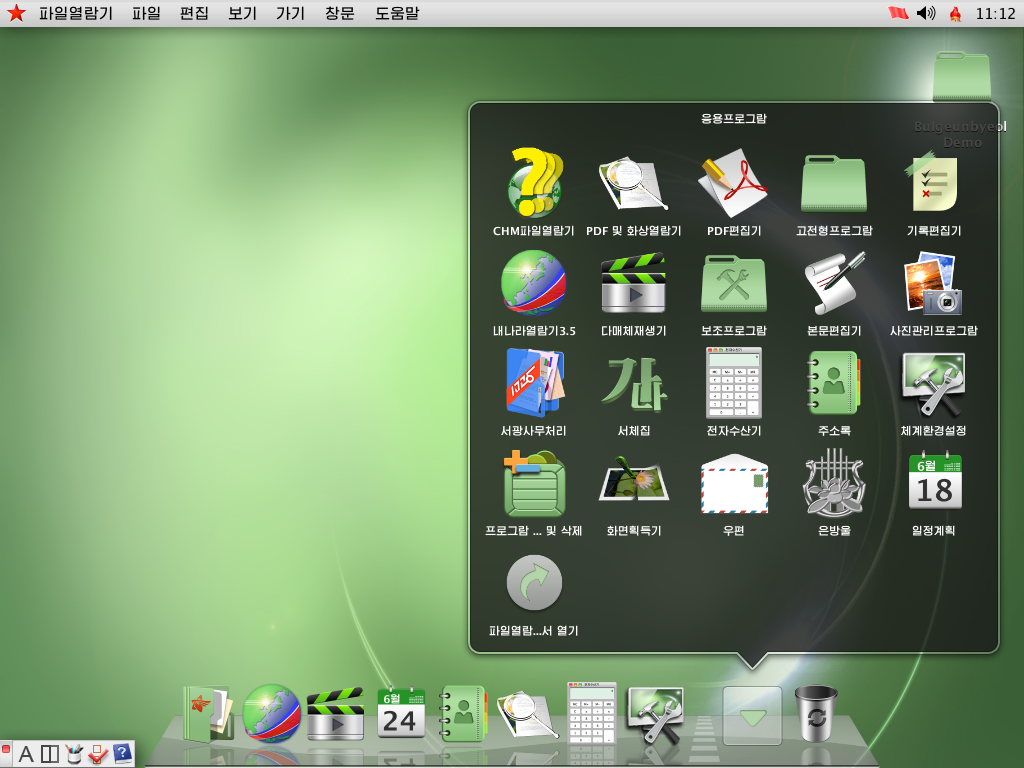Collapse the applications stack in the dock

[x=752, y=716]
